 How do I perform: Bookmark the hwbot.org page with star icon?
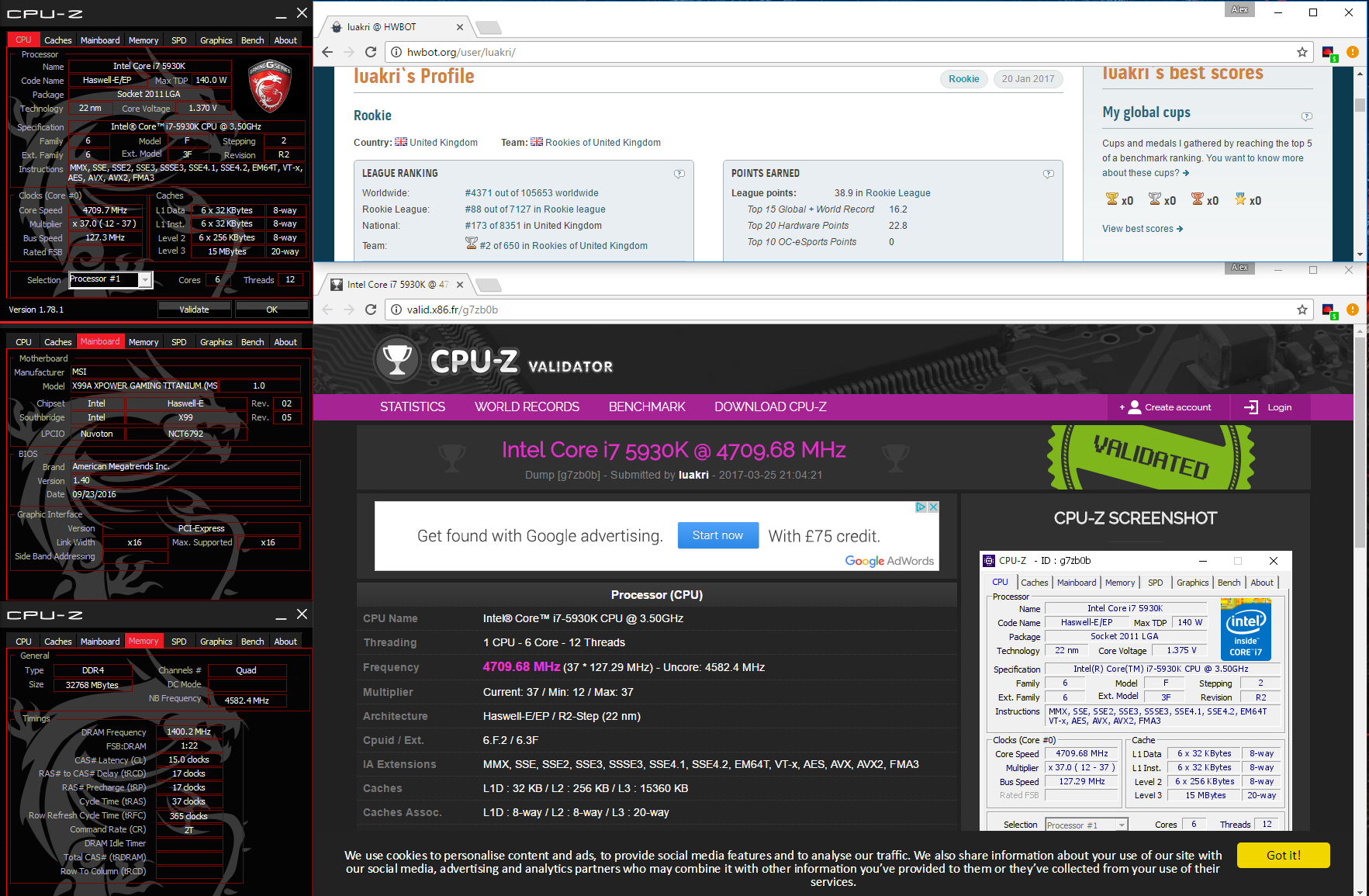1302,52
